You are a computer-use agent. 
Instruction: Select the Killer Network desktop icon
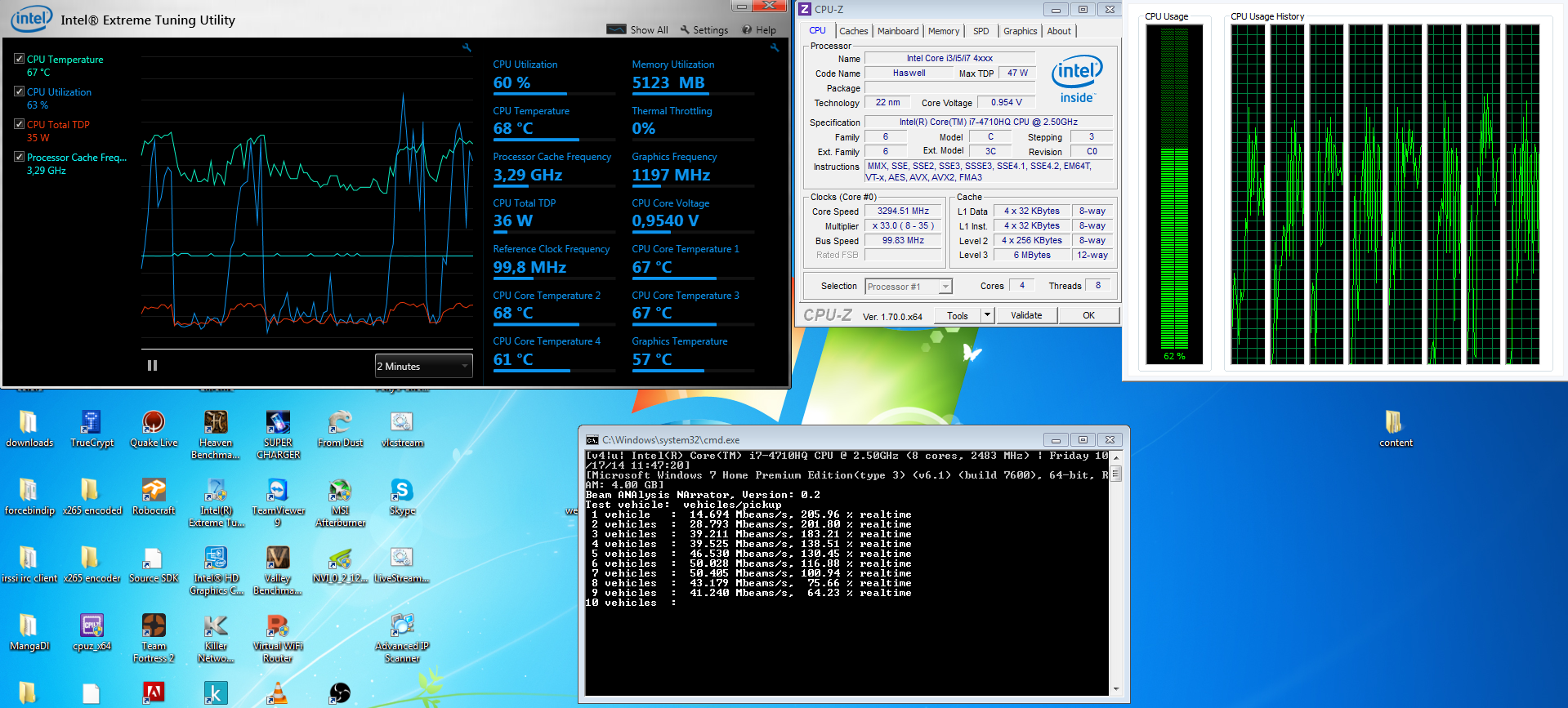pyautogui.click(x=216, y=639)
